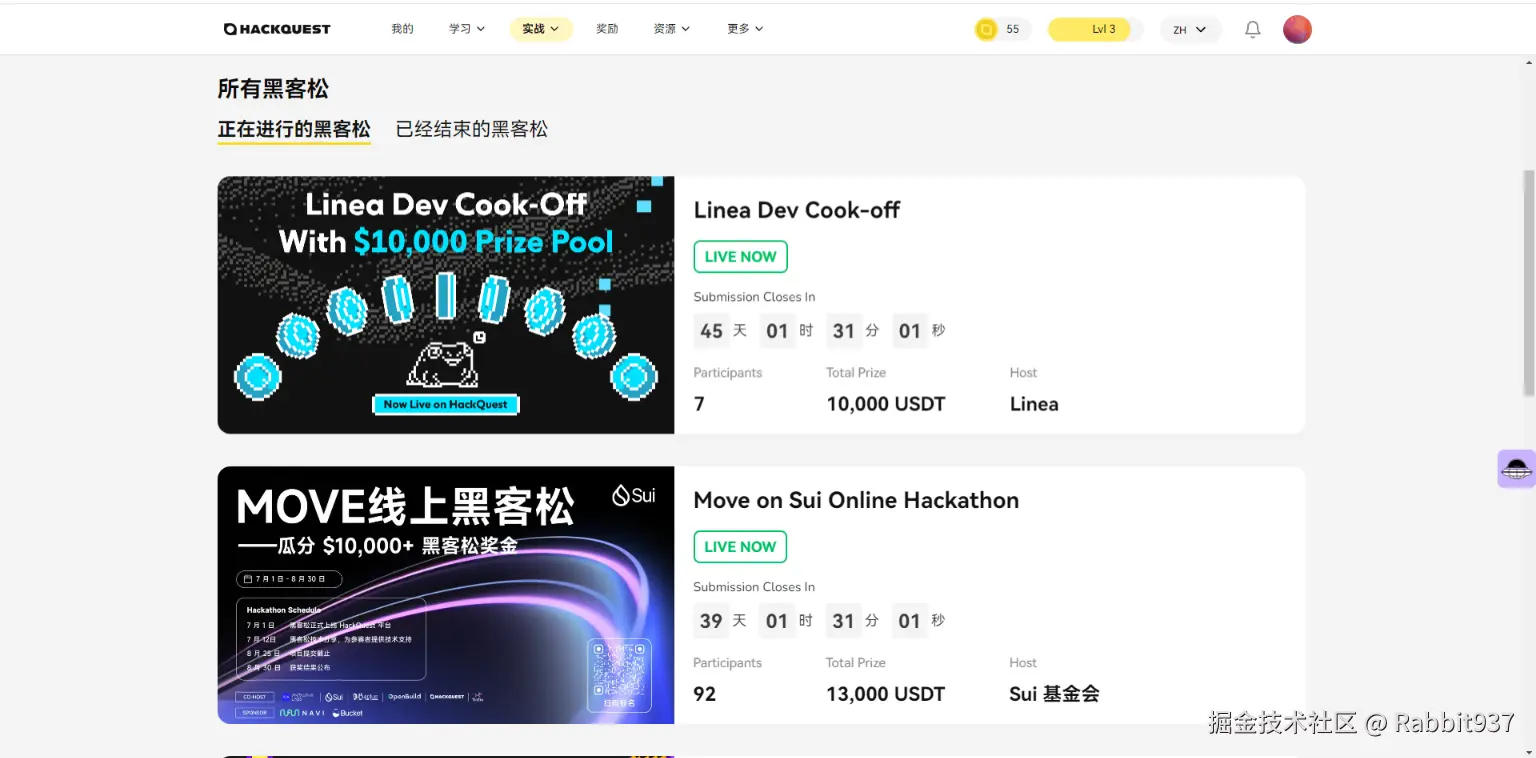
Task: Open the notifications bell
Action: click(1252, 30)
